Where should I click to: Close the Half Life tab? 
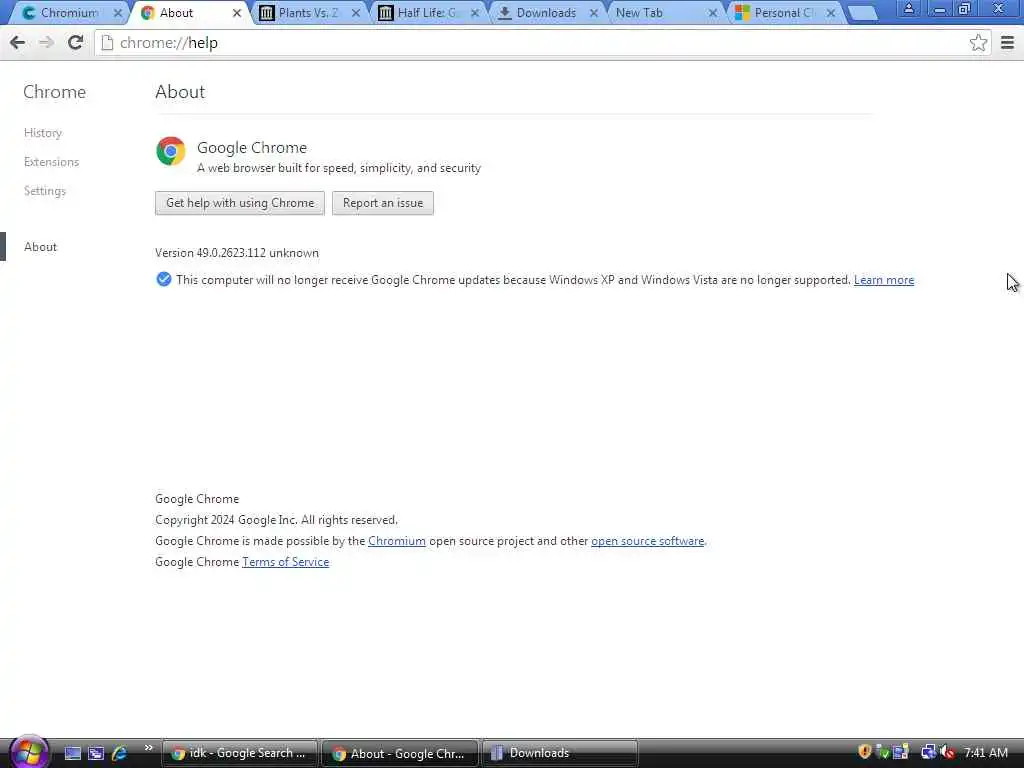click(475, 13)
